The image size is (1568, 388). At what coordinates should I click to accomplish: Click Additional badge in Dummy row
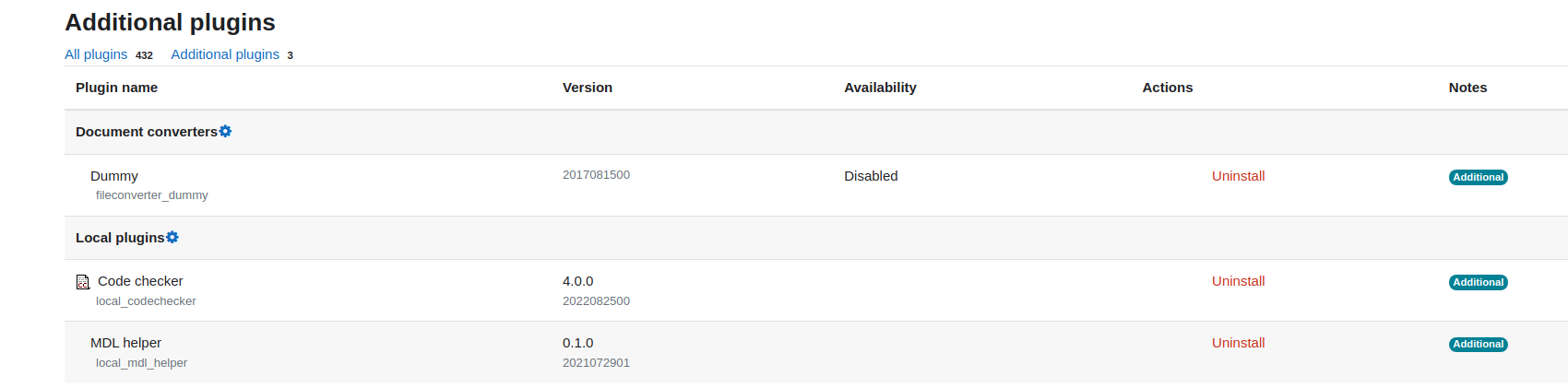pyautogui.click(x=1478, y=177)
